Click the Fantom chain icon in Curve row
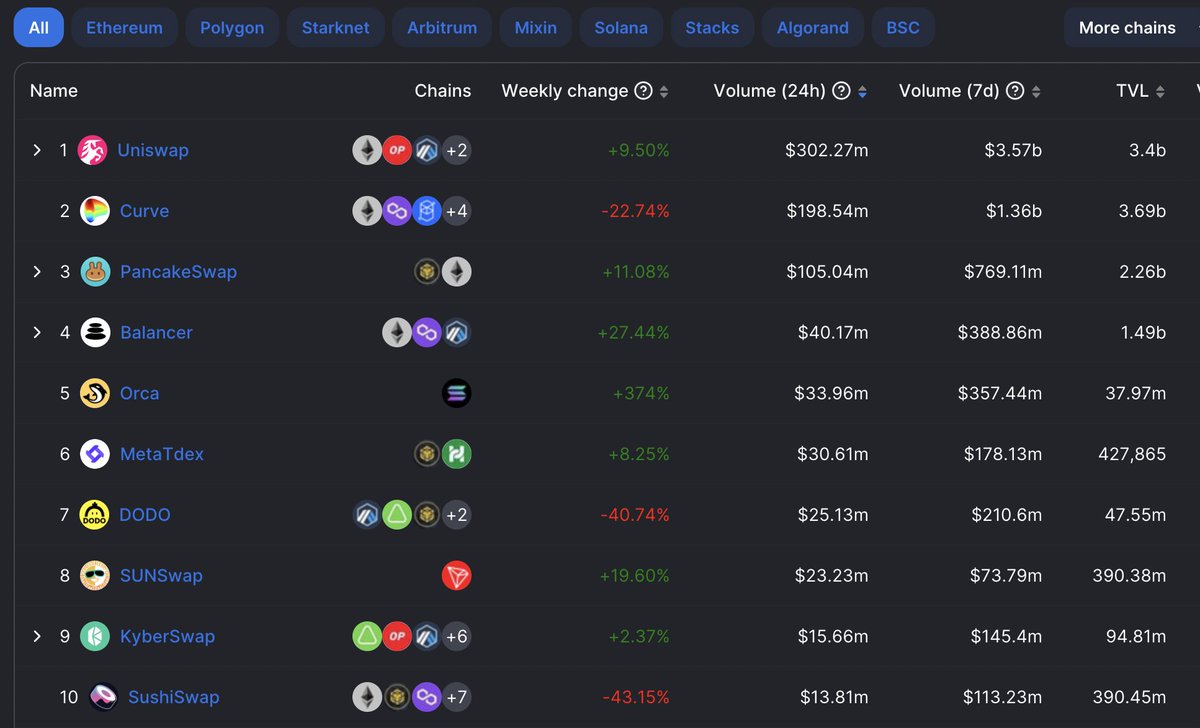The width and height of the screenshot is (1200, 728). coord(427,211)
